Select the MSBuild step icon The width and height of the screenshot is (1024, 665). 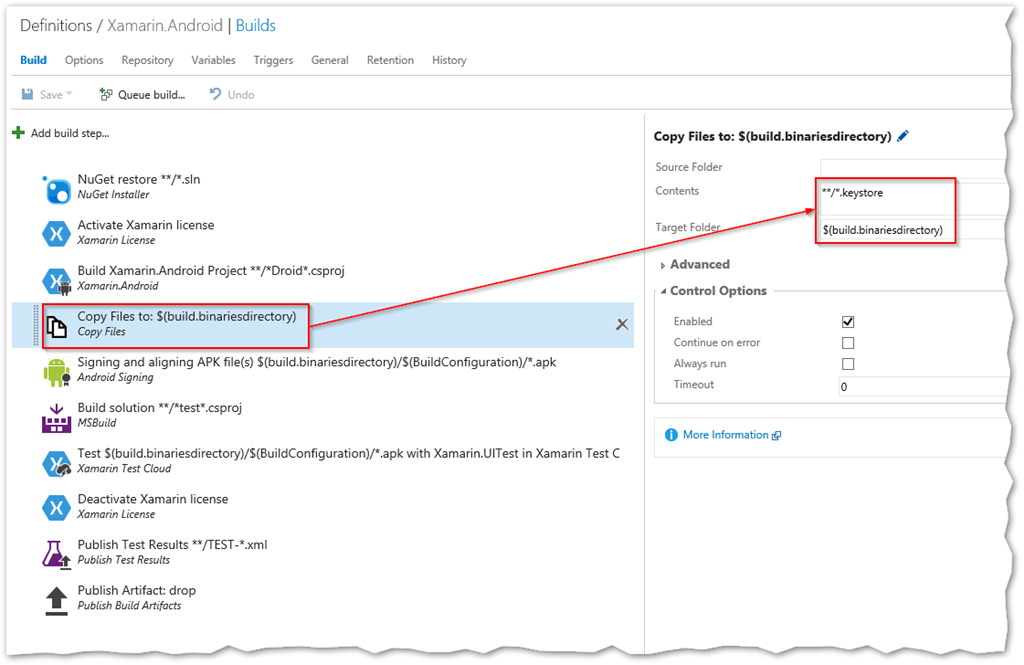pyautogui.click(x=56, y=417)
